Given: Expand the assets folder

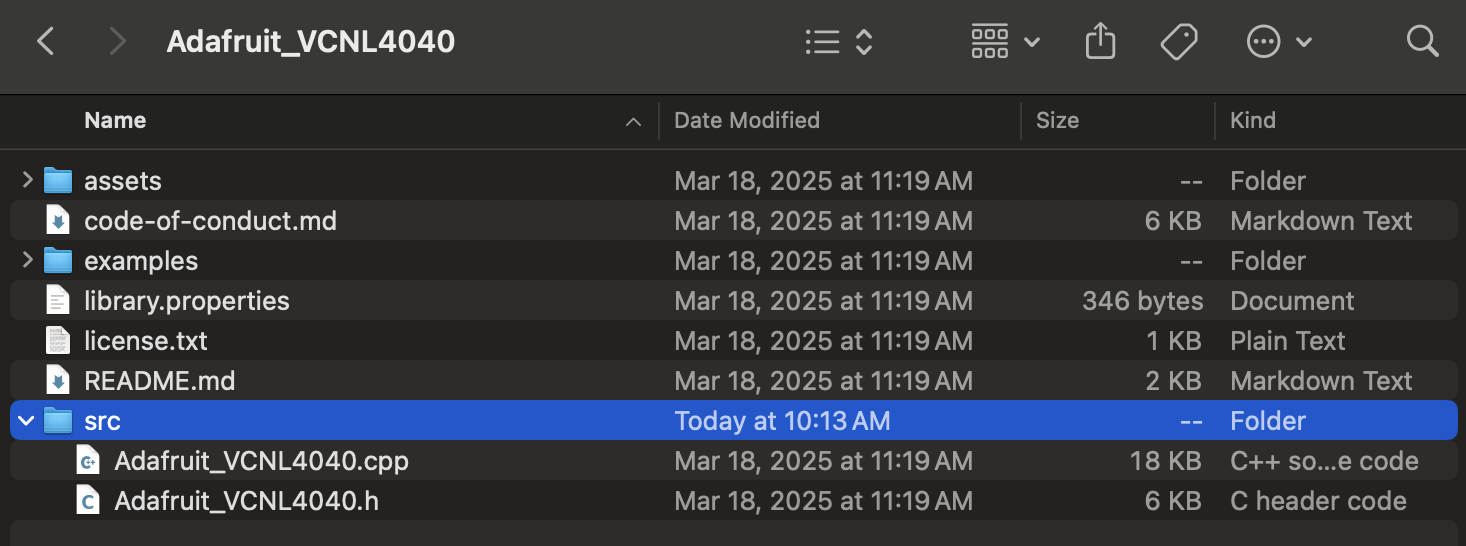Looking at the screenshot, I should [28, 181].
